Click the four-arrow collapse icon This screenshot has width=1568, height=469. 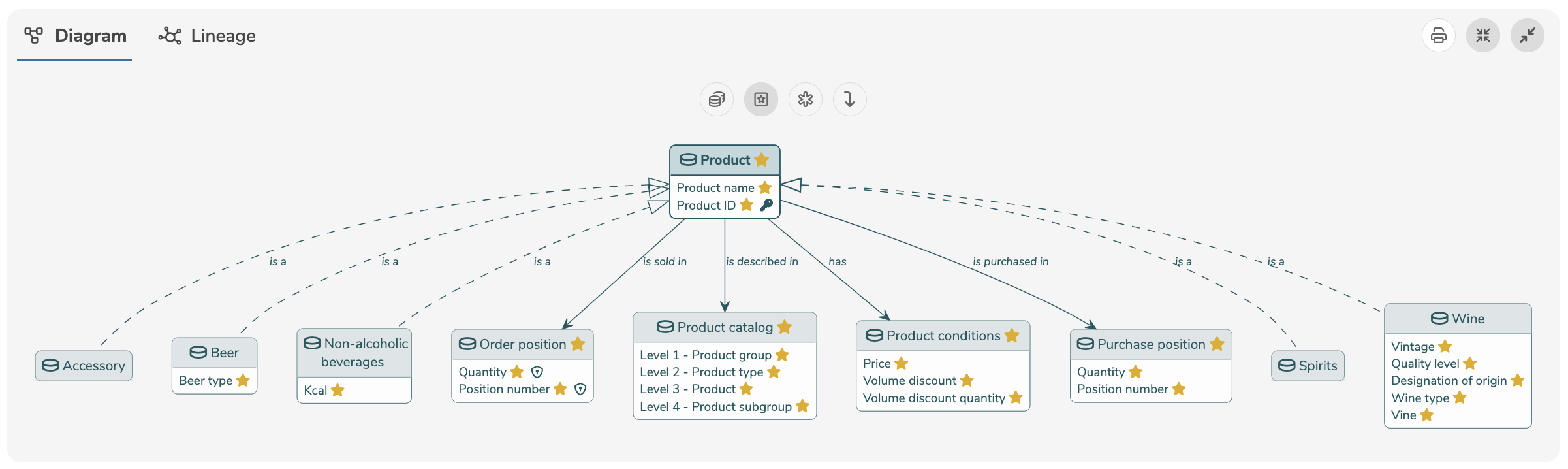pos(1482,35)
